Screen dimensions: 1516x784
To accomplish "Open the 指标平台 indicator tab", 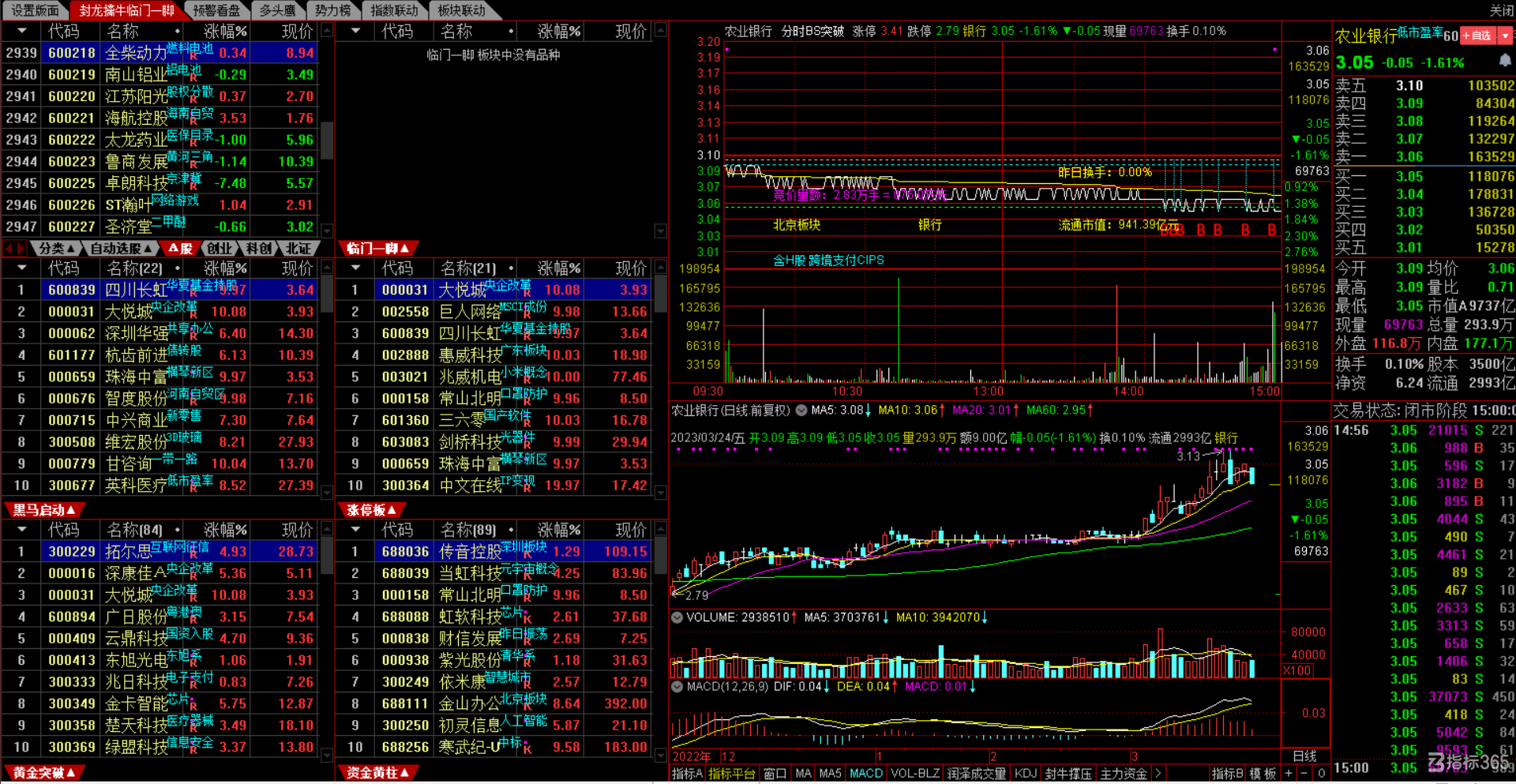I will pos(732,774).
